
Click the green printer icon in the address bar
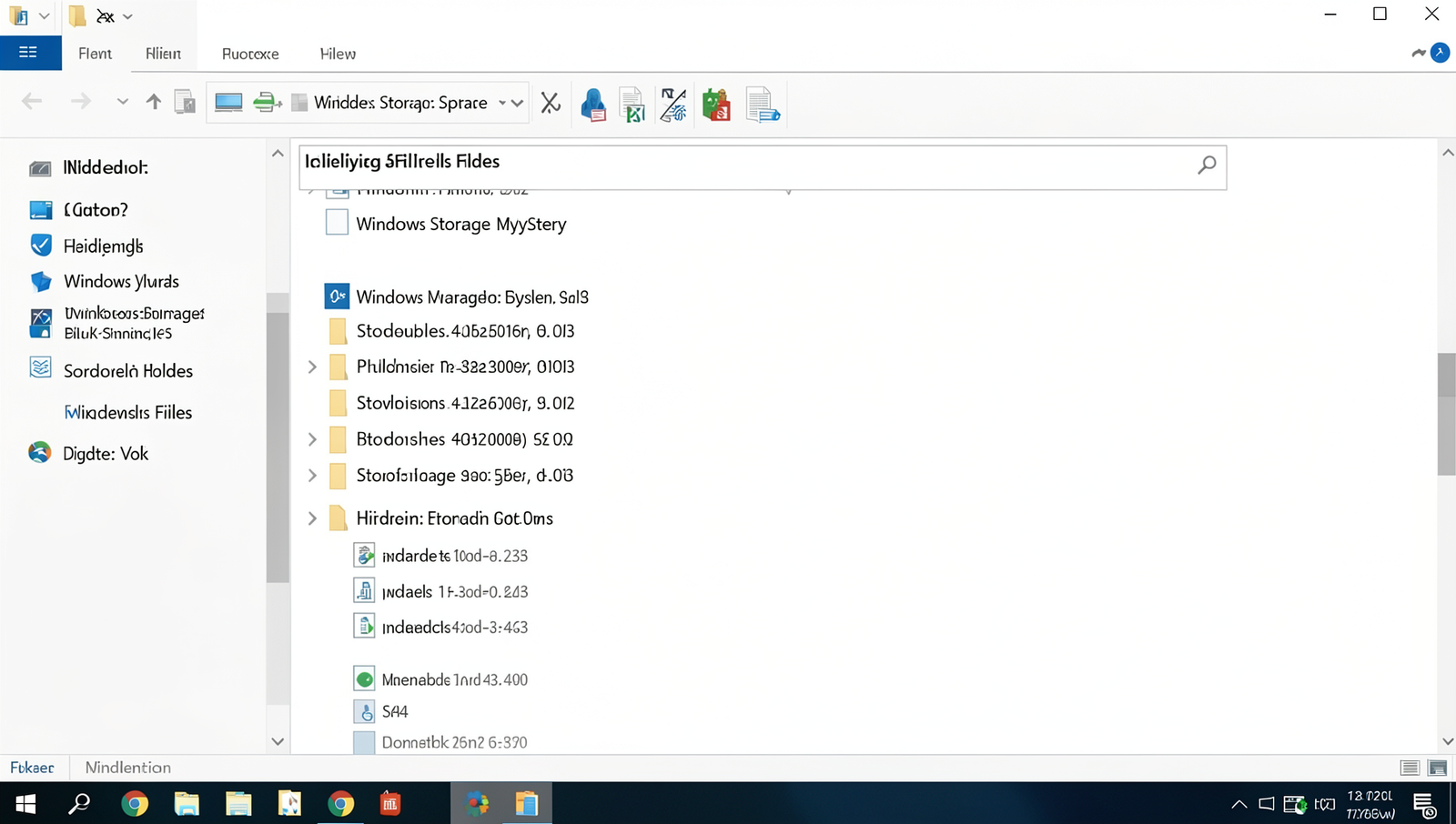click(x=267, y=103)
